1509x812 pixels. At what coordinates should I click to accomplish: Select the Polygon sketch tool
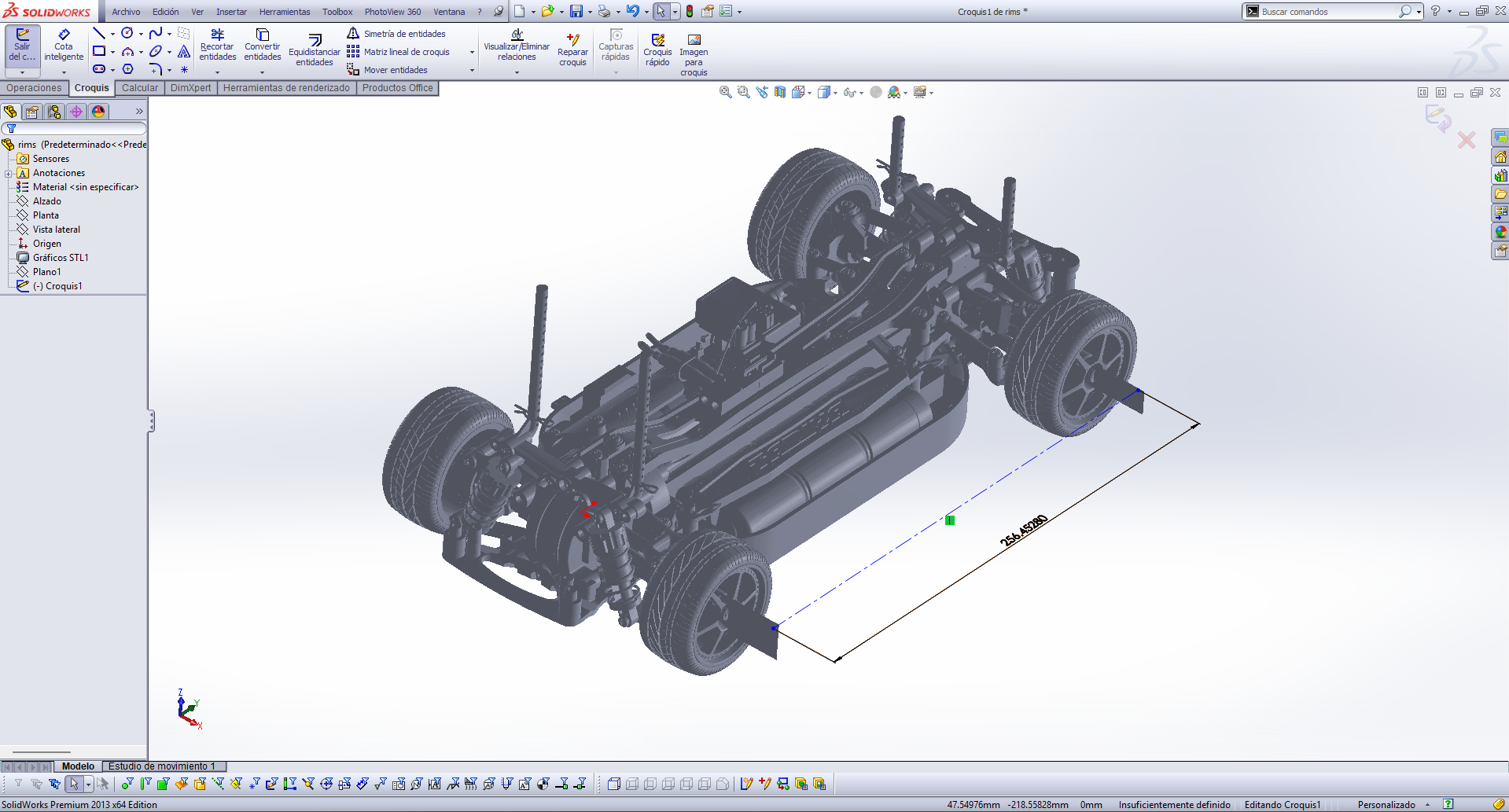[x=127, y=69]
